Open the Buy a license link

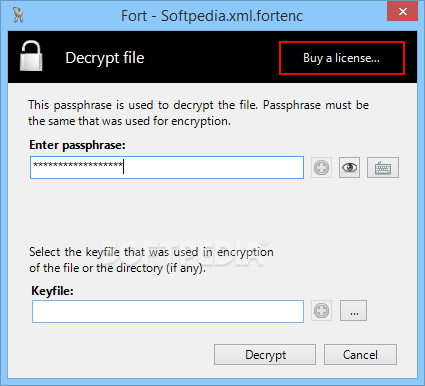pos(342,58)
